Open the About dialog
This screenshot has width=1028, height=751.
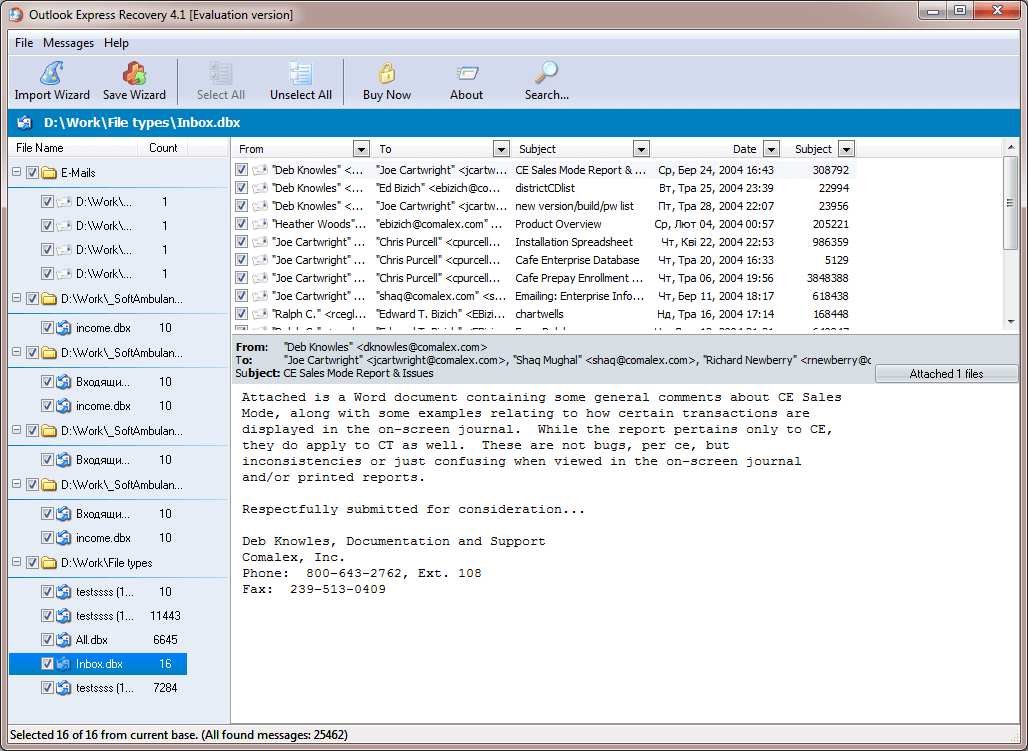[466, 81]
